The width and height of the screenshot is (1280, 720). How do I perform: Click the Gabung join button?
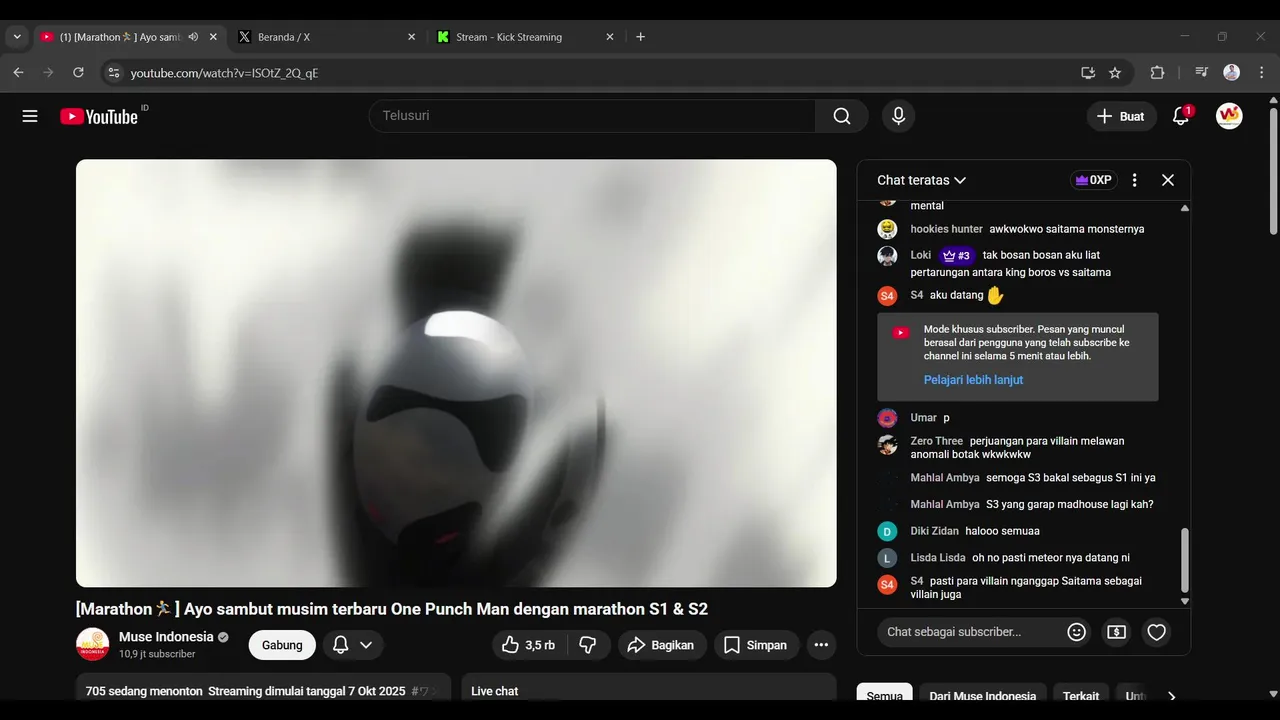282,645
